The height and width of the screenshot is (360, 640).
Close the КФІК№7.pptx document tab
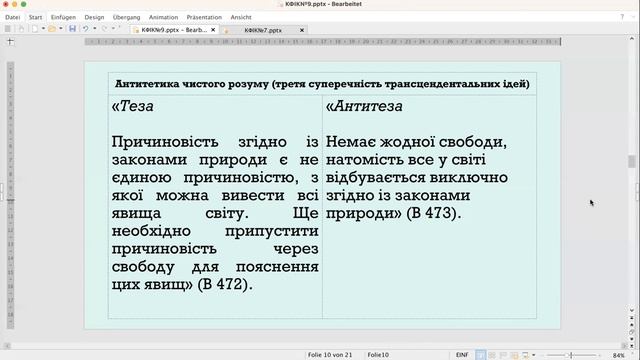point(302,30)
